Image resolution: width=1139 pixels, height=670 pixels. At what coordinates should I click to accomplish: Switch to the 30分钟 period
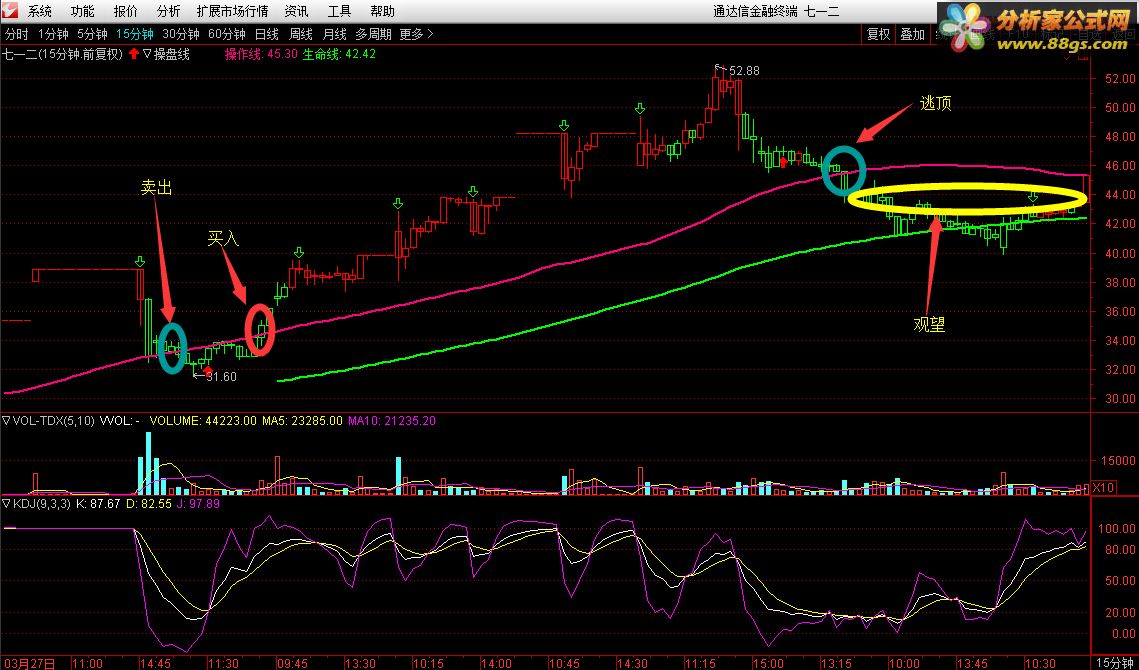(x=181, y=34)
